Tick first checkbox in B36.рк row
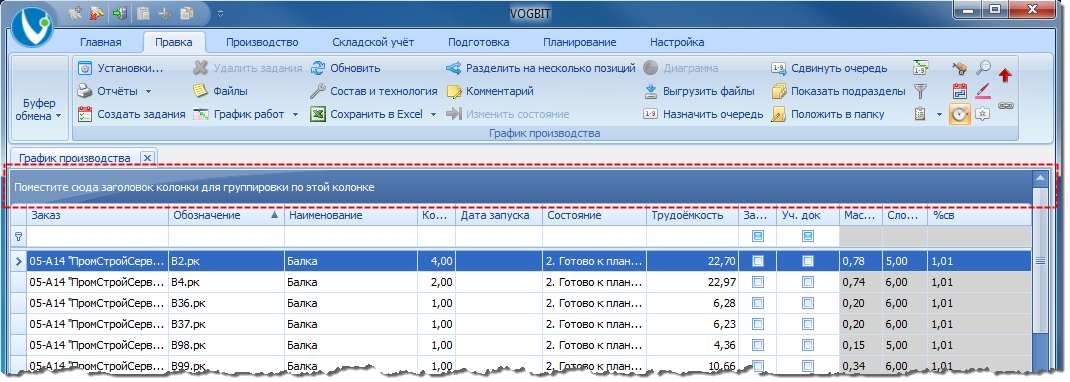The height and width of the screenshot is (382, 1070). pyautogui.click(x=757, y=303)
